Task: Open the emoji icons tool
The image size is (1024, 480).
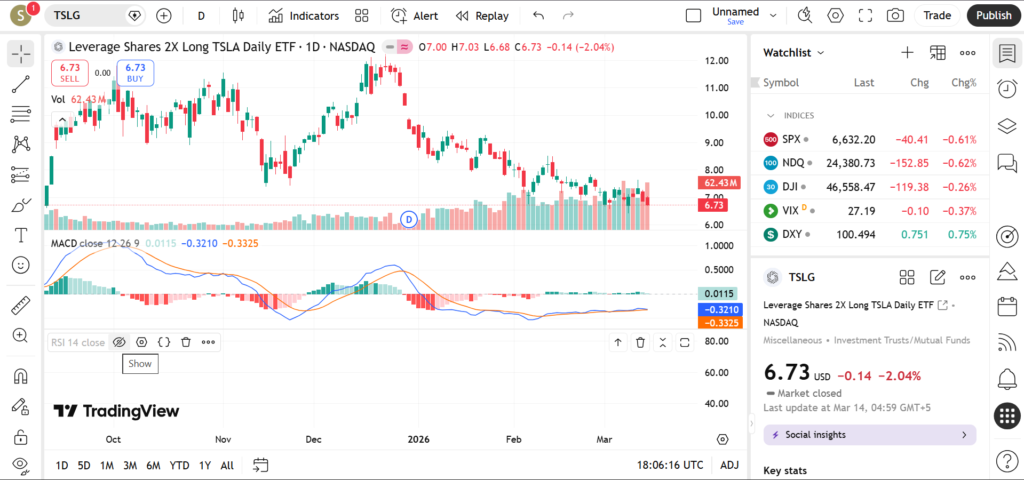Action: (20, 265)
